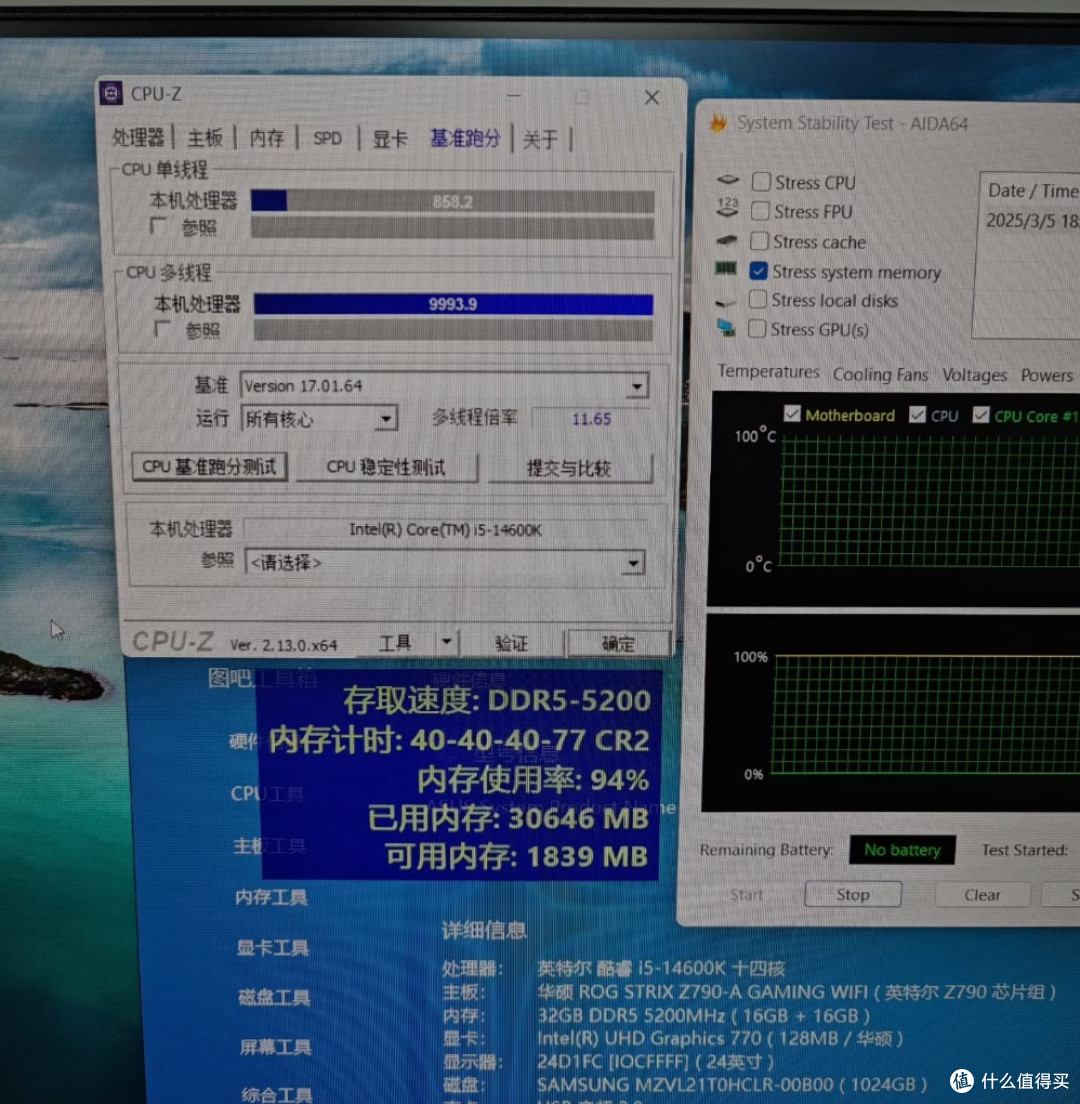Open CPU工具 in the 图吧工具箱 sidebar
This screenshot has height=1104, width=1080.
(x=268, y=794)
